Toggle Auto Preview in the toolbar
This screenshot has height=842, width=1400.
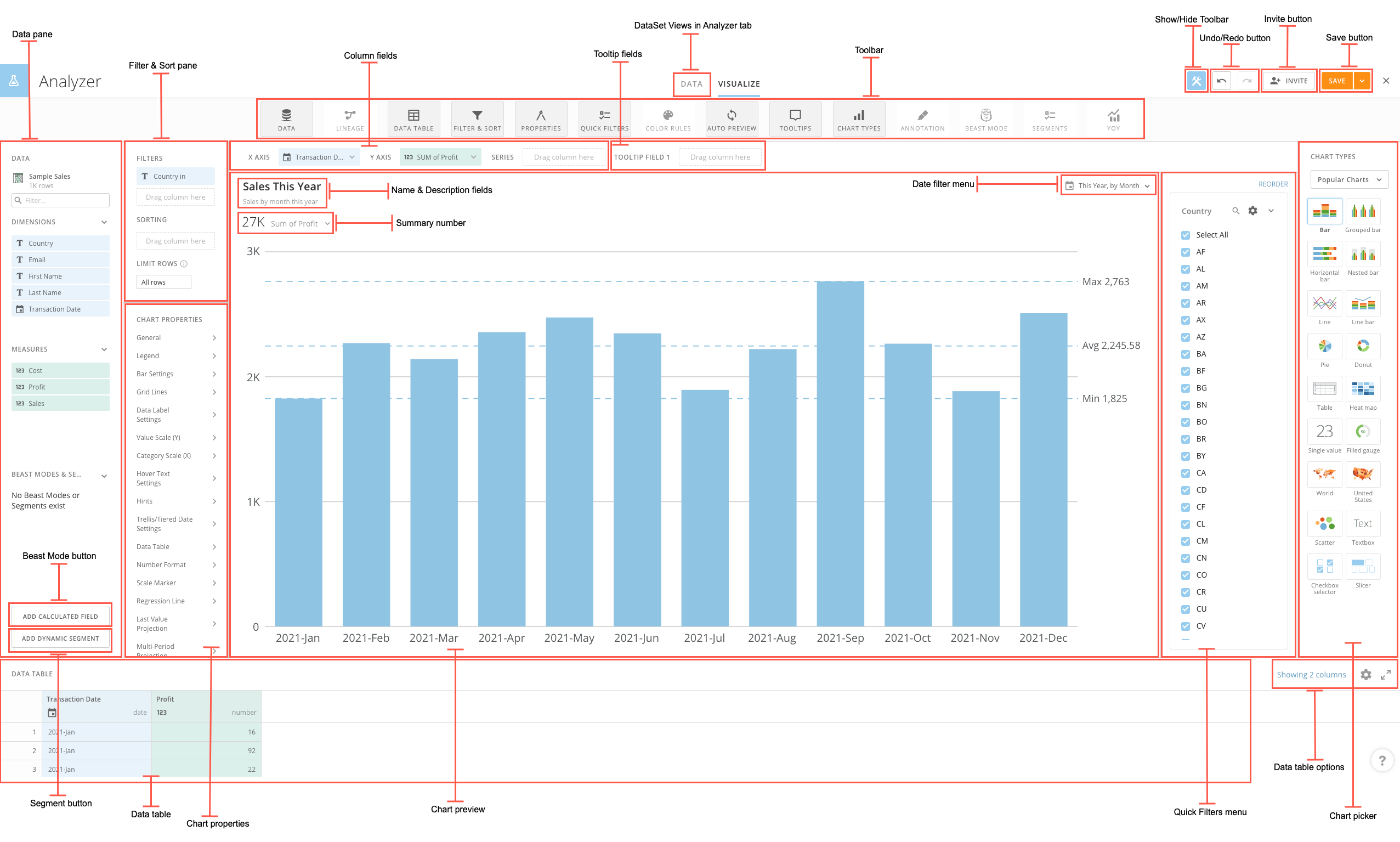tap(732, 118)
